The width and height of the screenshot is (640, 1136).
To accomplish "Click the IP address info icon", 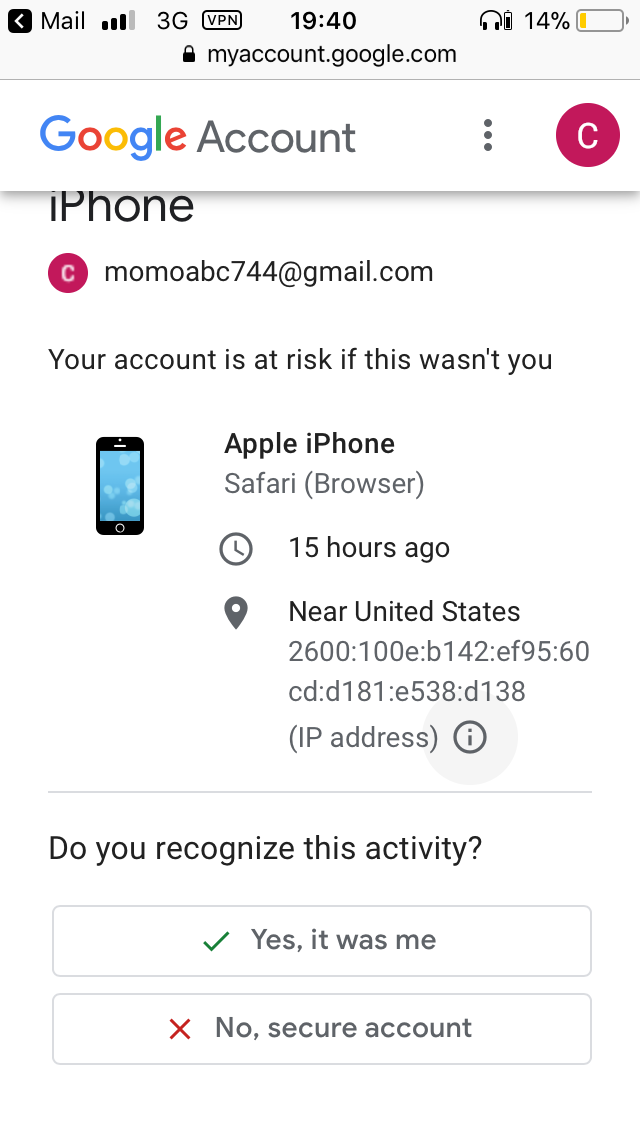I will (x=470, y=738).
